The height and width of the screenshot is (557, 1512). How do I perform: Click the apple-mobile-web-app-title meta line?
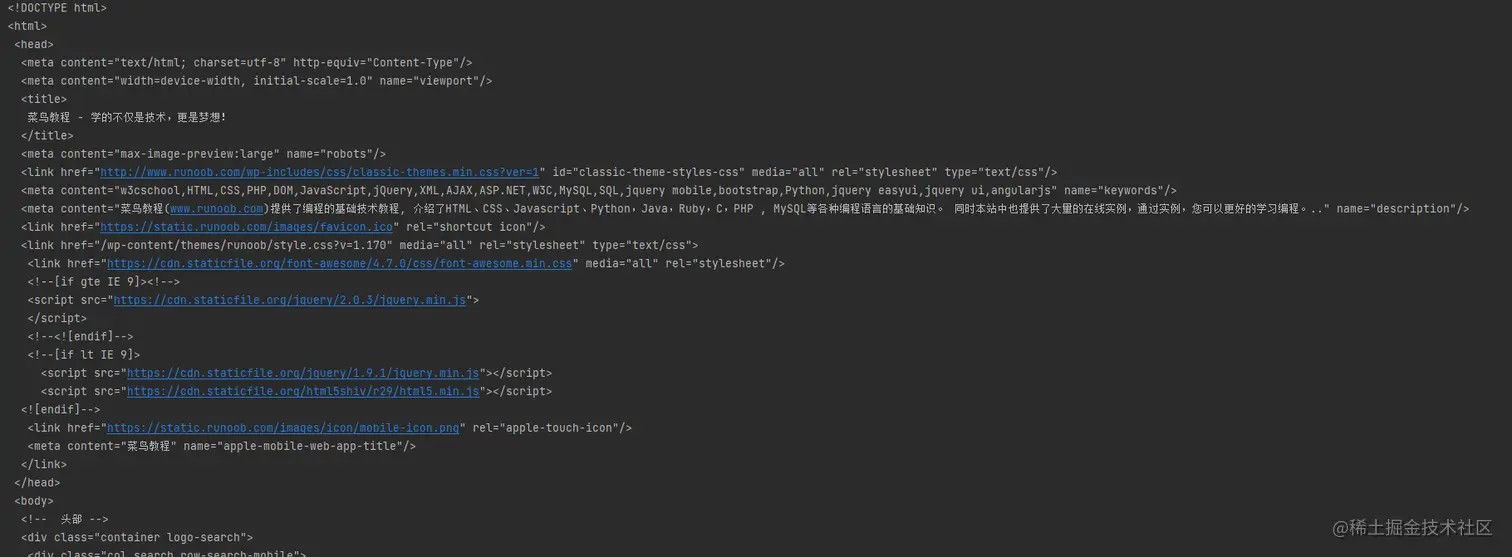point(221,446)
